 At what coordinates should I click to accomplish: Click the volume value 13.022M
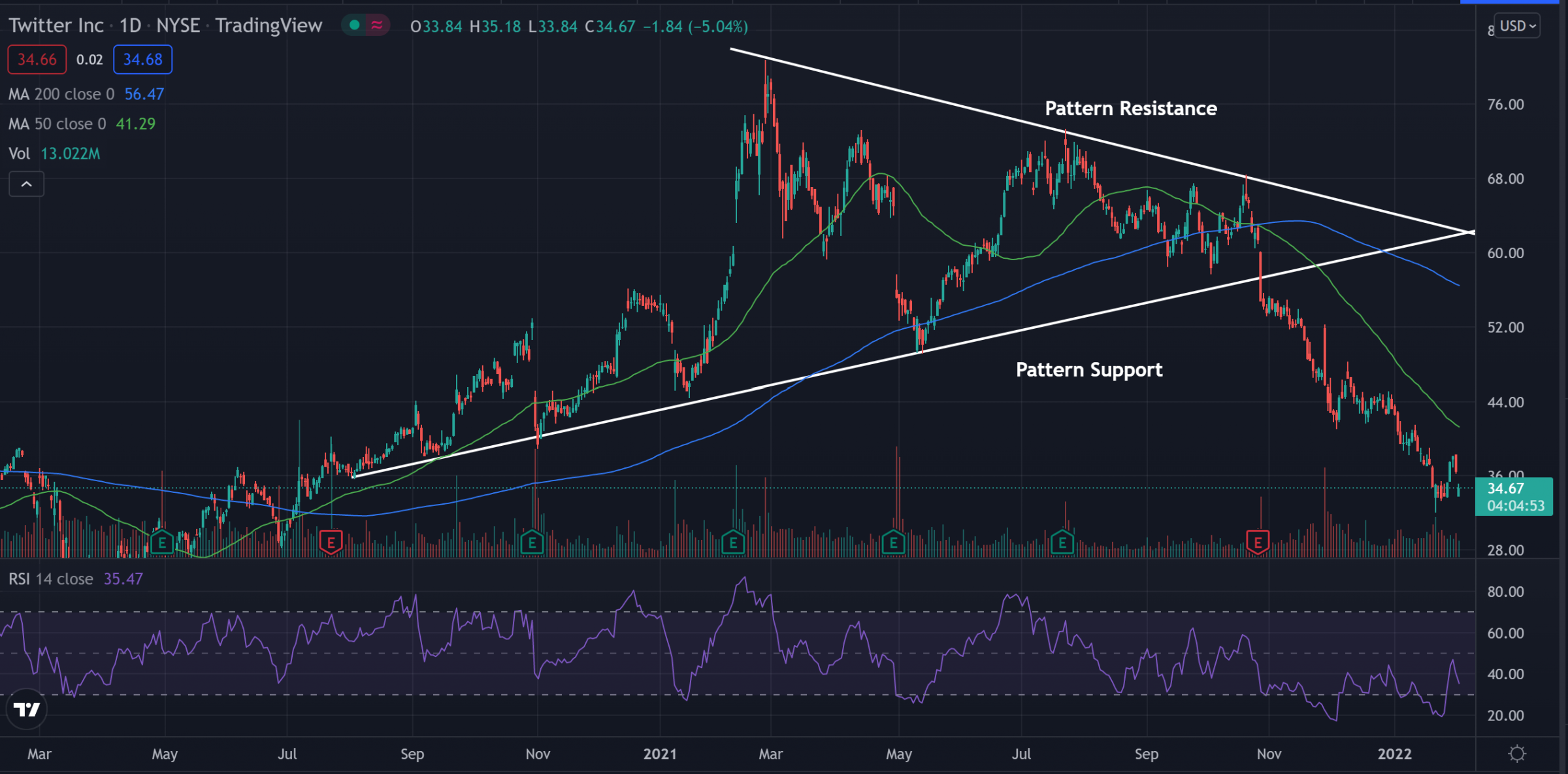pos(71,154)
